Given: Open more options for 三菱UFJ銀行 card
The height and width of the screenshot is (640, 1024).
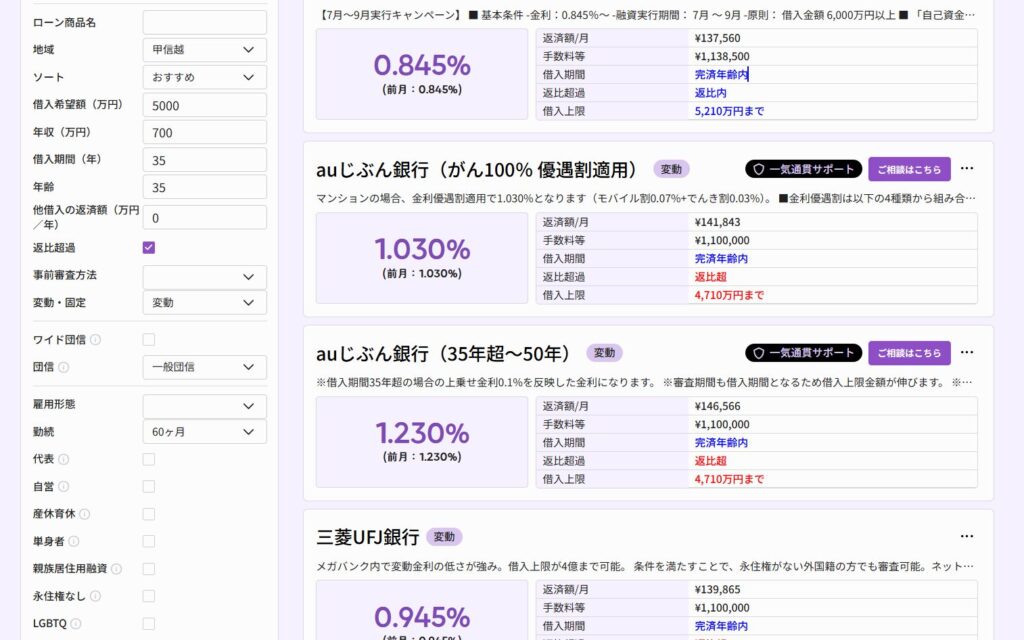Looking at the screenshot, I should point(967,536).
